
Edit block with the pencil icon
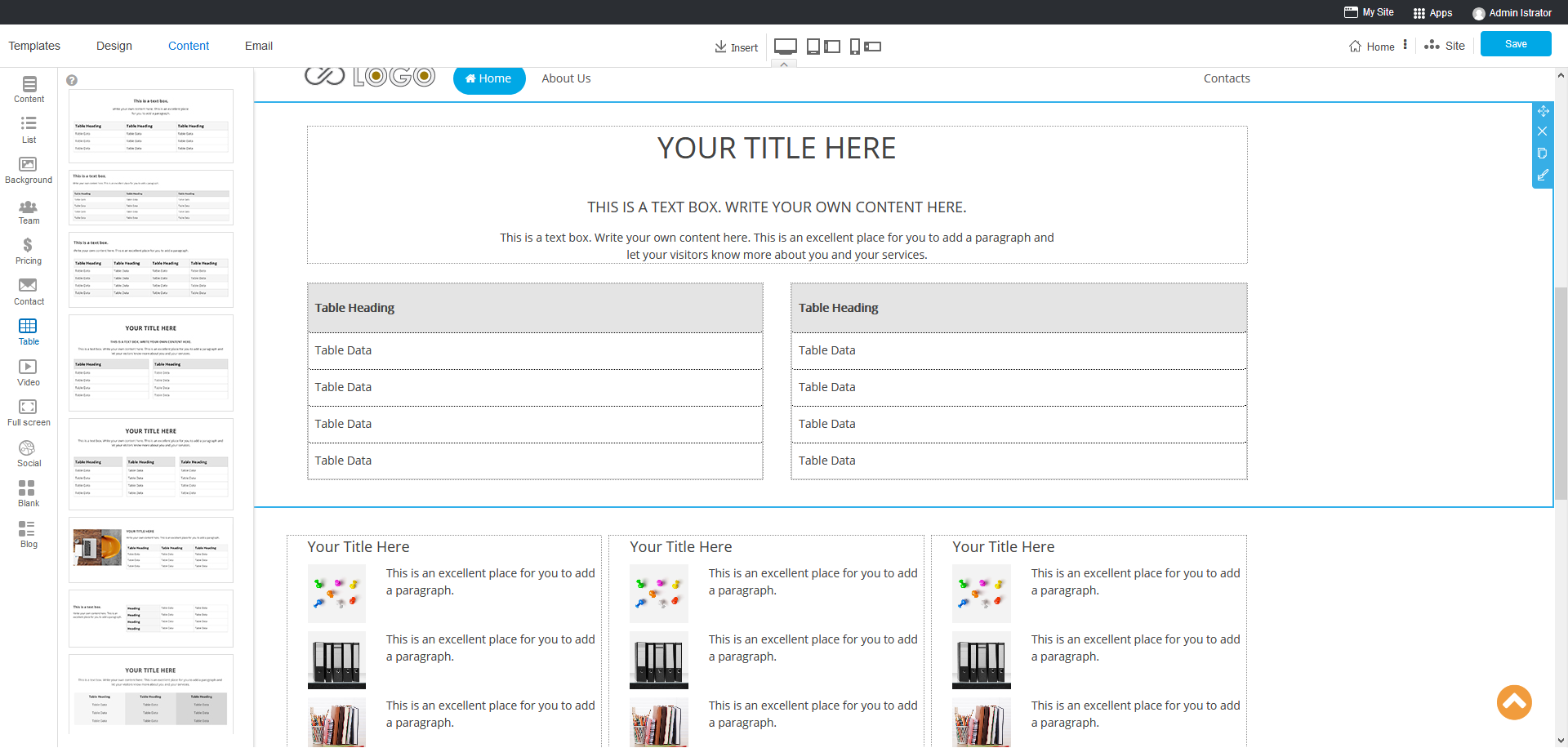pos(1542,175)
